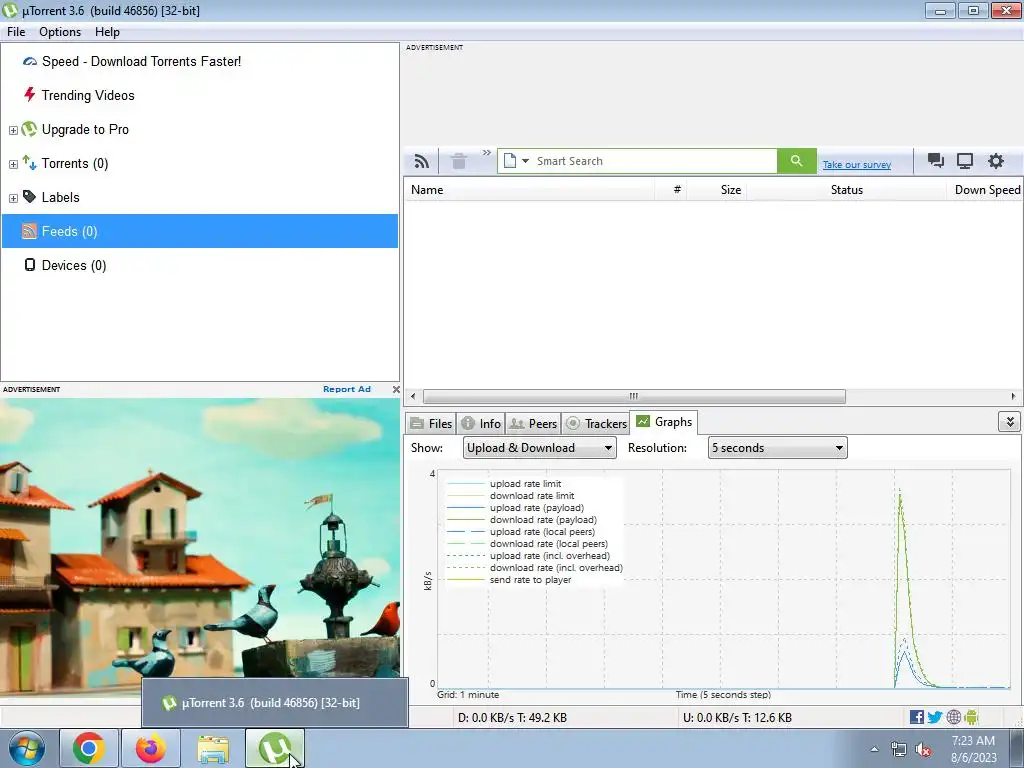1024x768 pixels.
Task: Click the muted volume tray icon
Action: point(923,750)
